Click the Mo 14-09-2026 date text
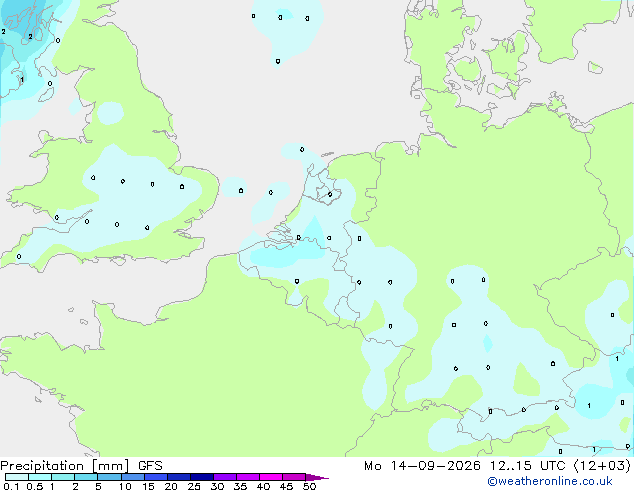 [423, 466]
